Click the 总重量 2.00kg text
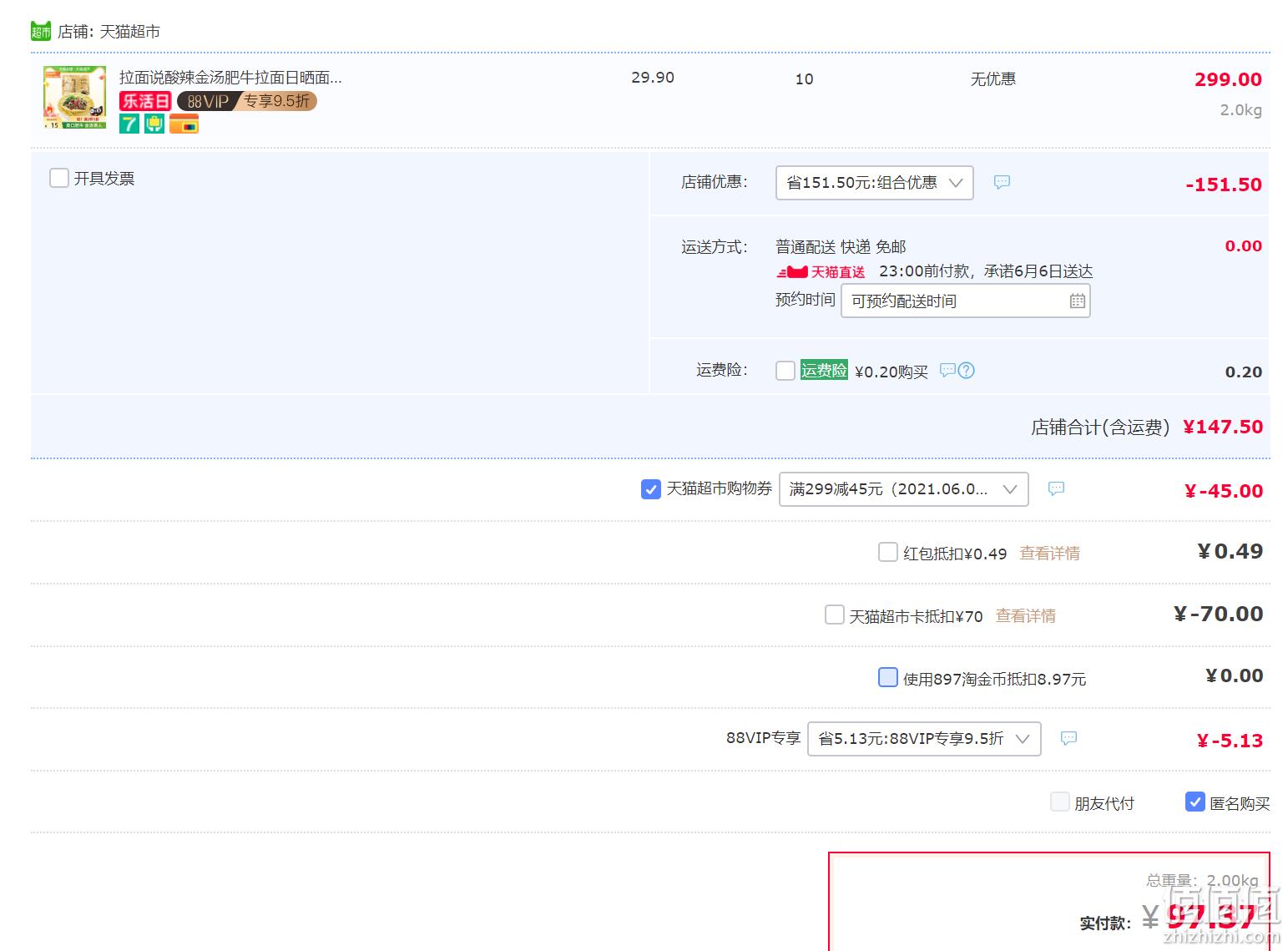1288x951 pixels. coord(1202,880)
